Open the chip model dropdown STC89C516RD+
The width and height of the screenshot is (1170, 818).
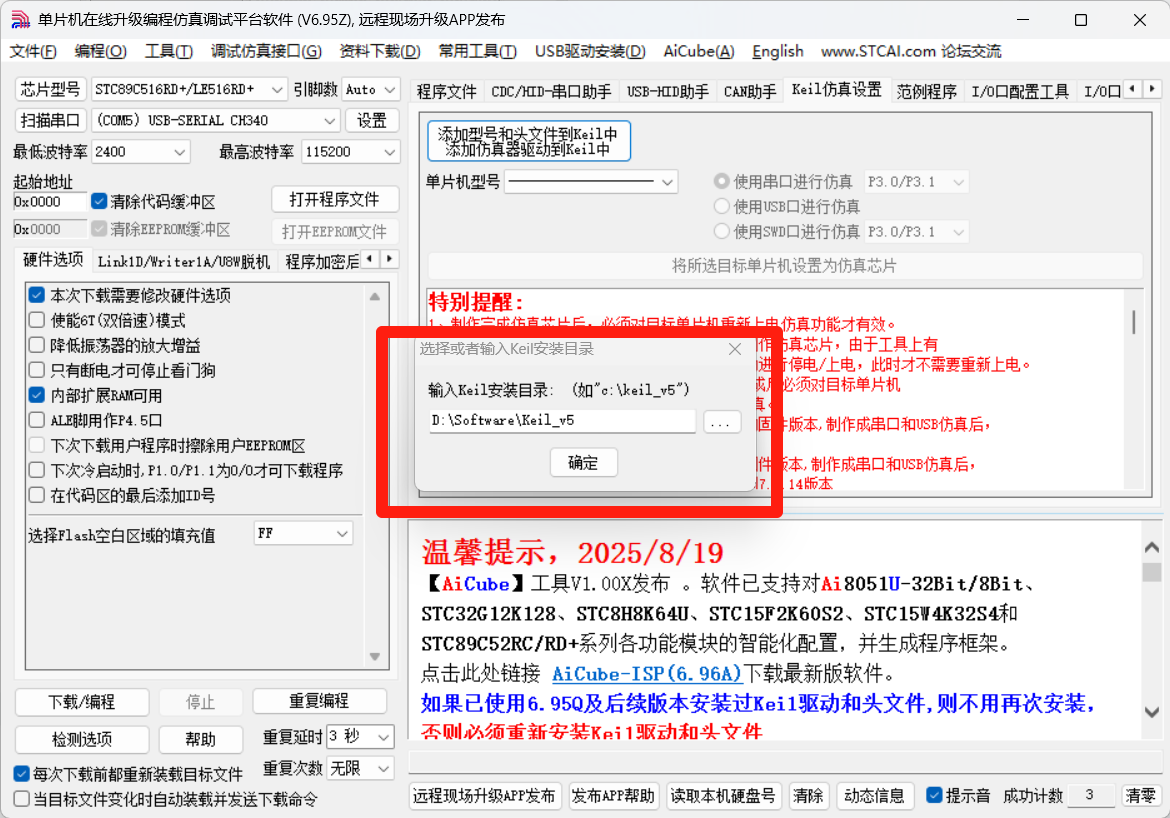point(189,90)
